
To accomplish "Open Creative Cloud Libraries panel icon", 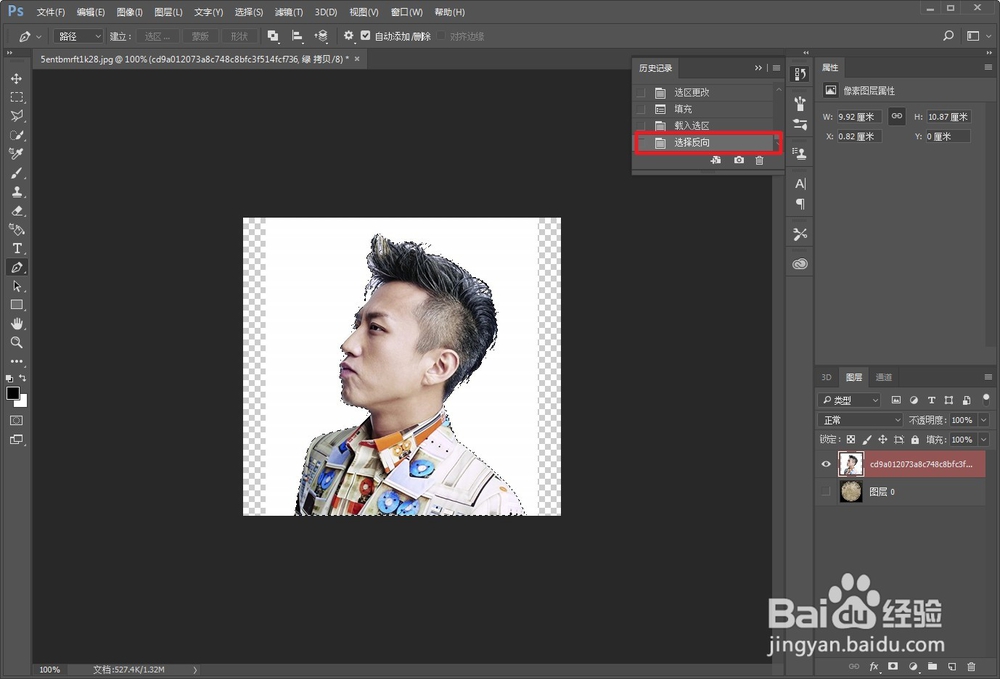I will click(x=800, y=263).
